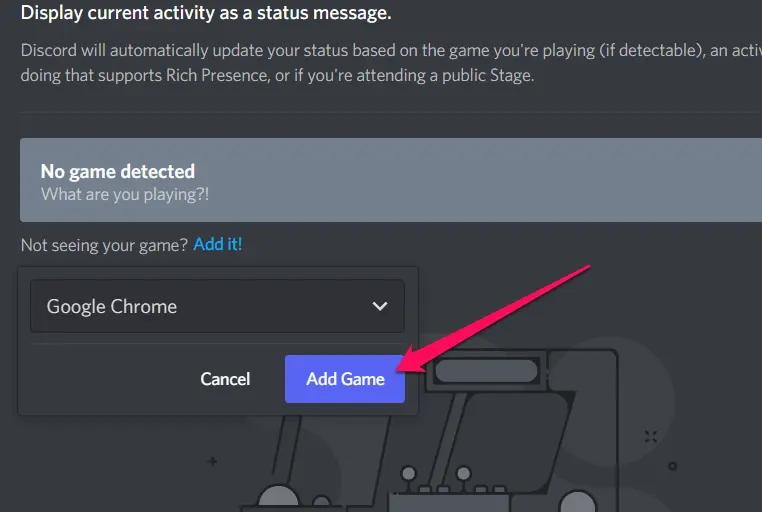Click the blue Add Game button
The width and height of the screenshot is (762, 512).
[345, 379]
